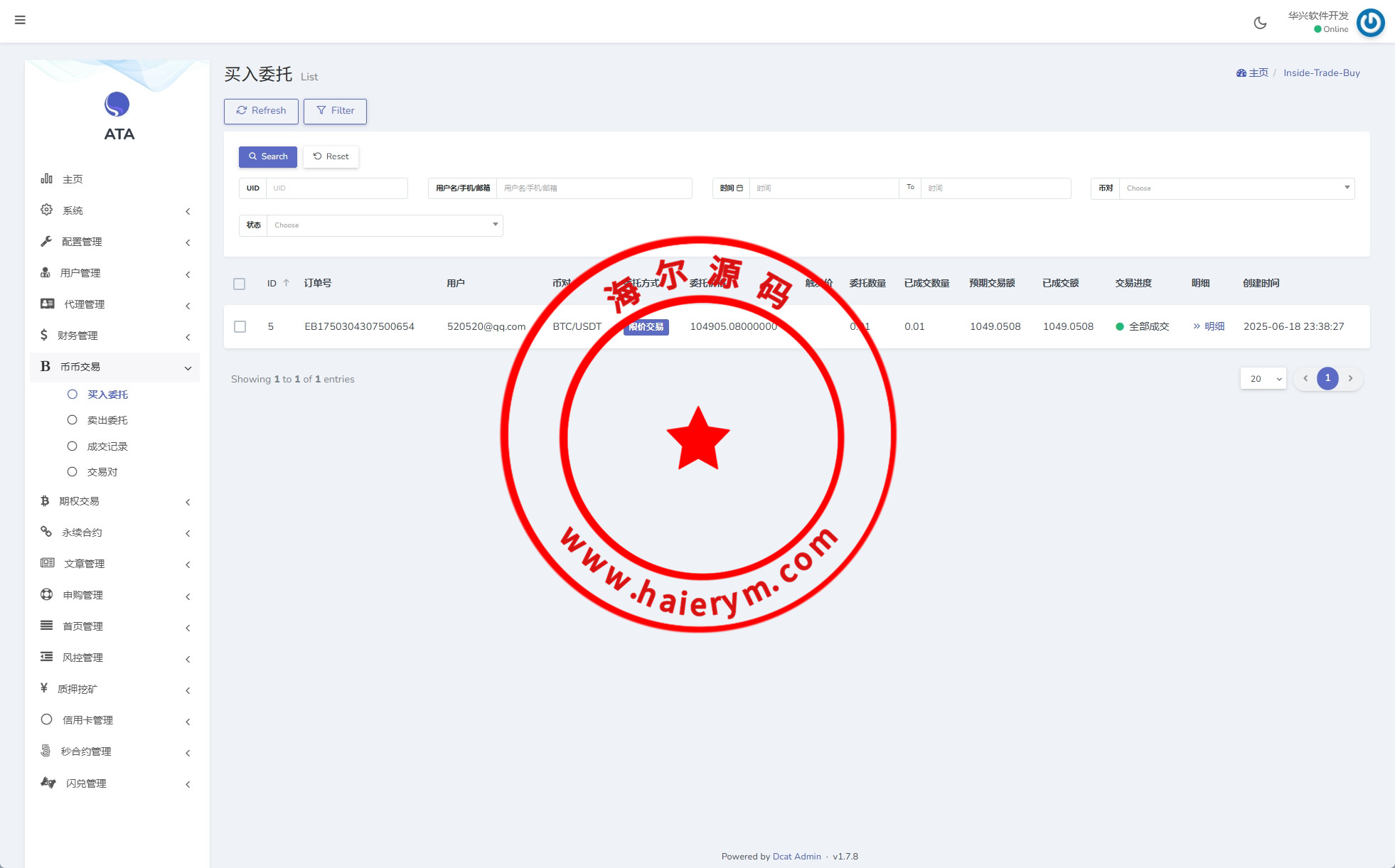
Task: Toggle dark mode moon icon
Action: click(x=1260, y=23)
